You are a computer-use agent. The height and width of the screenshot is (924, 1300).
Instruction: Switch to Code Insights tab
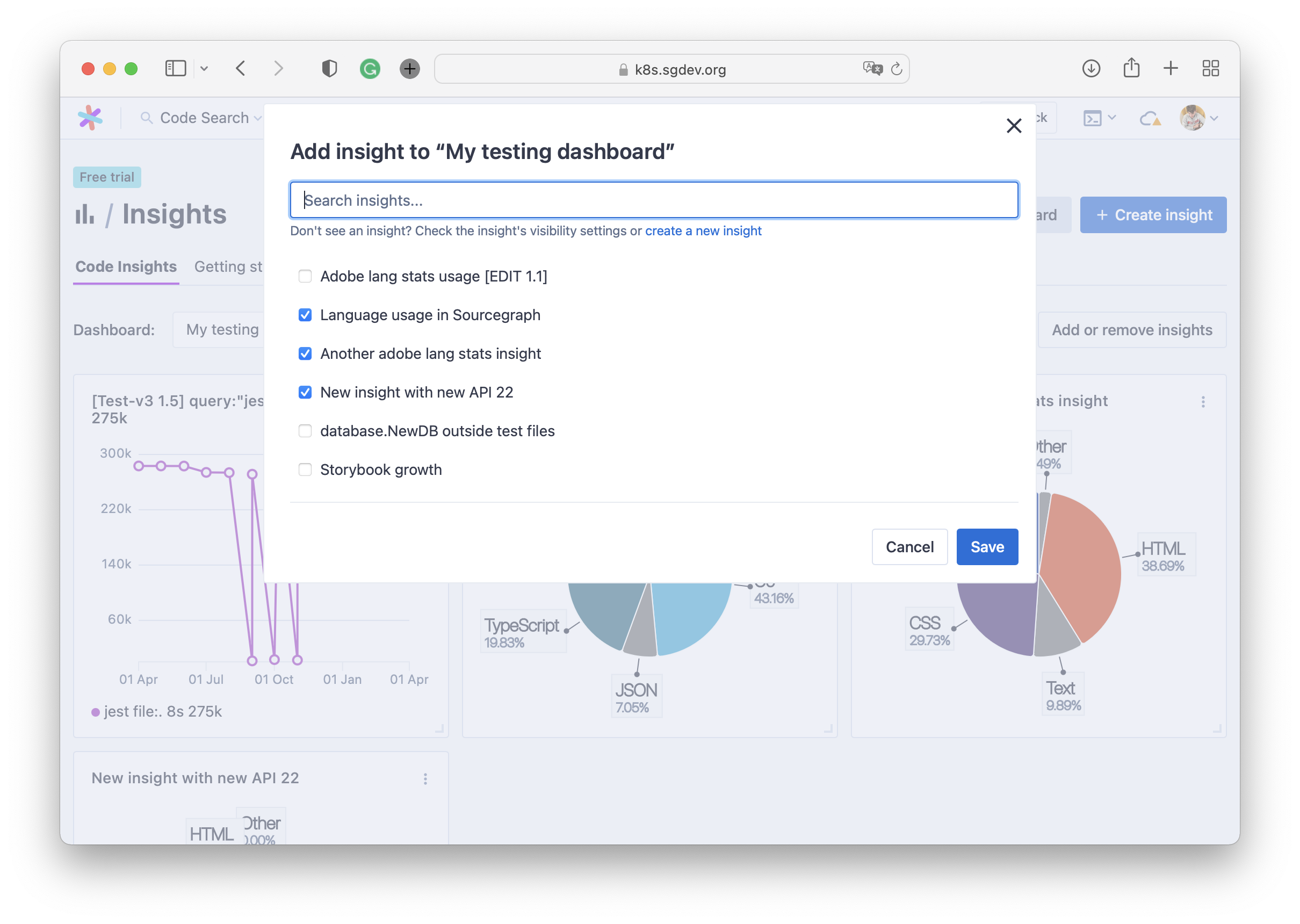click(x=126, y=266)
